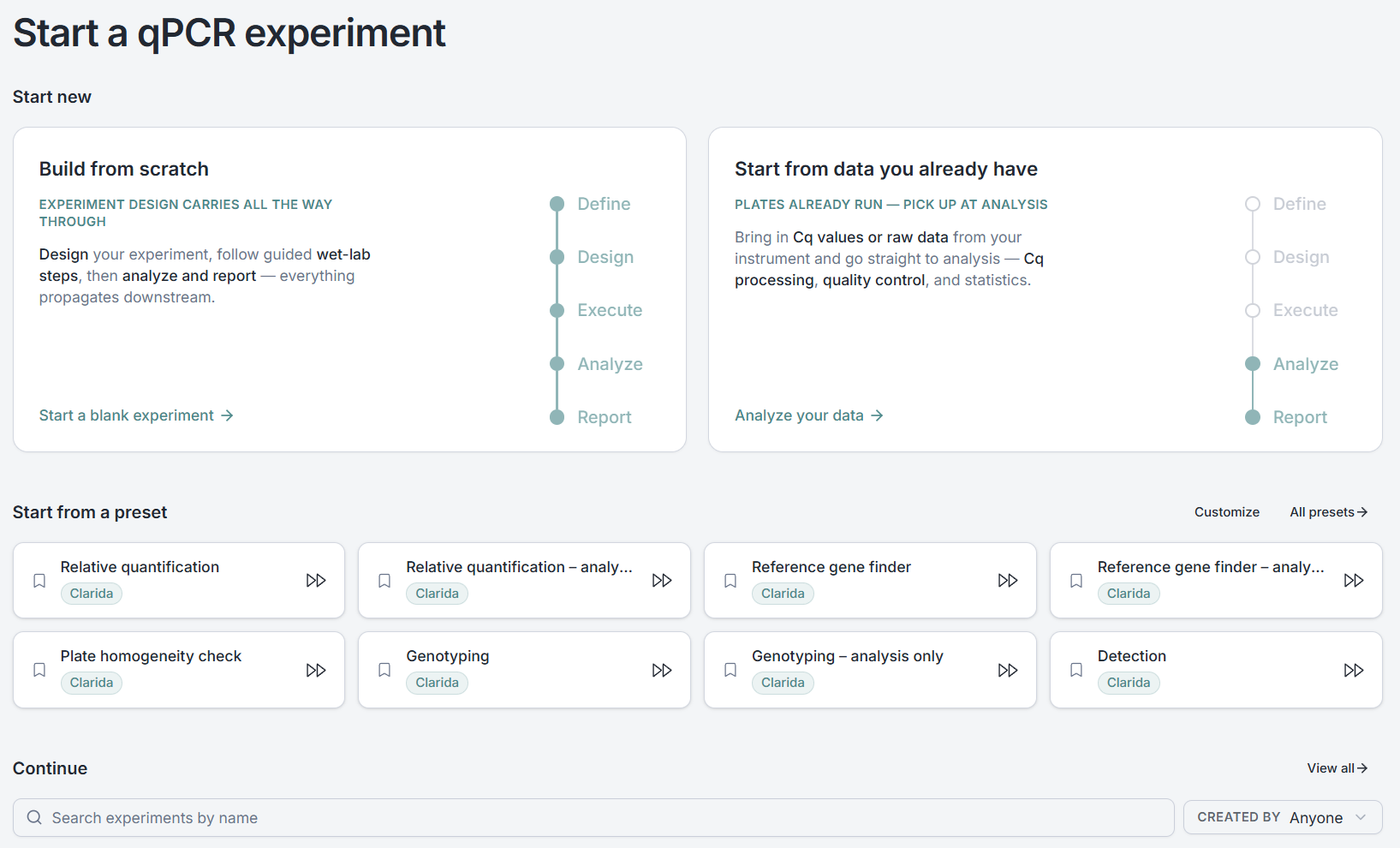This screenshot has width=1400, height=848.
Task: Open All presets link
Action: 1329,512
